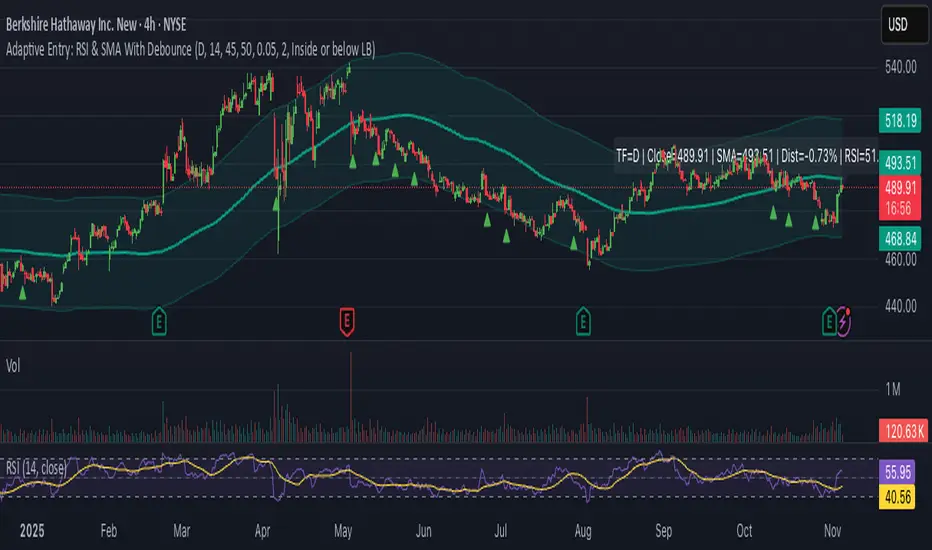
Task: Click Jul on the time axis
Action: pyautogui.click(x=501, y=530)
